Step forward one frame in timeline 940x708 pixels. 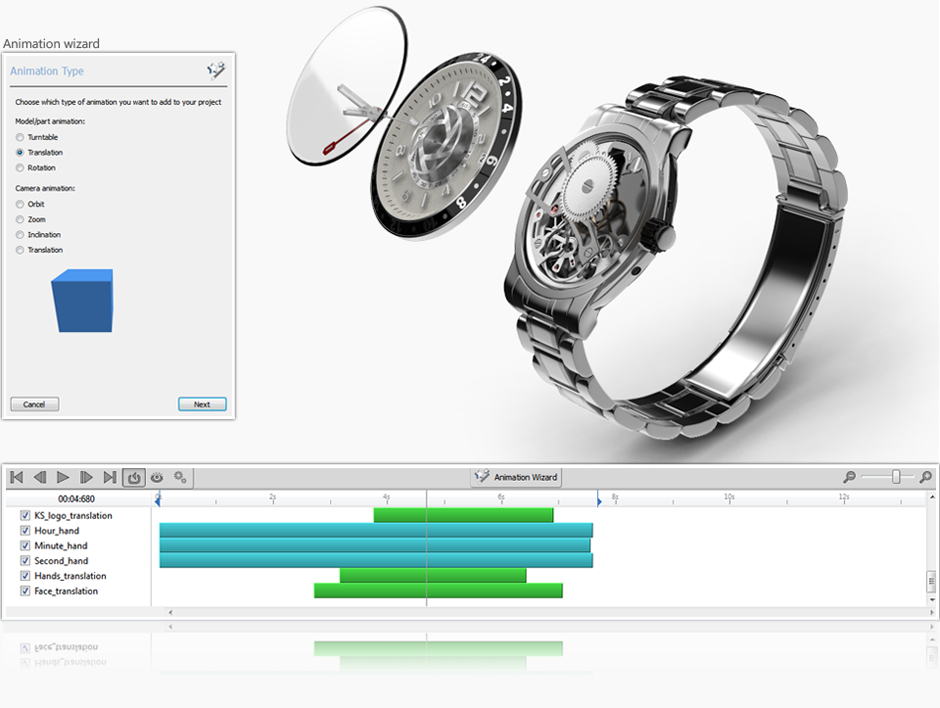[86, 477]
